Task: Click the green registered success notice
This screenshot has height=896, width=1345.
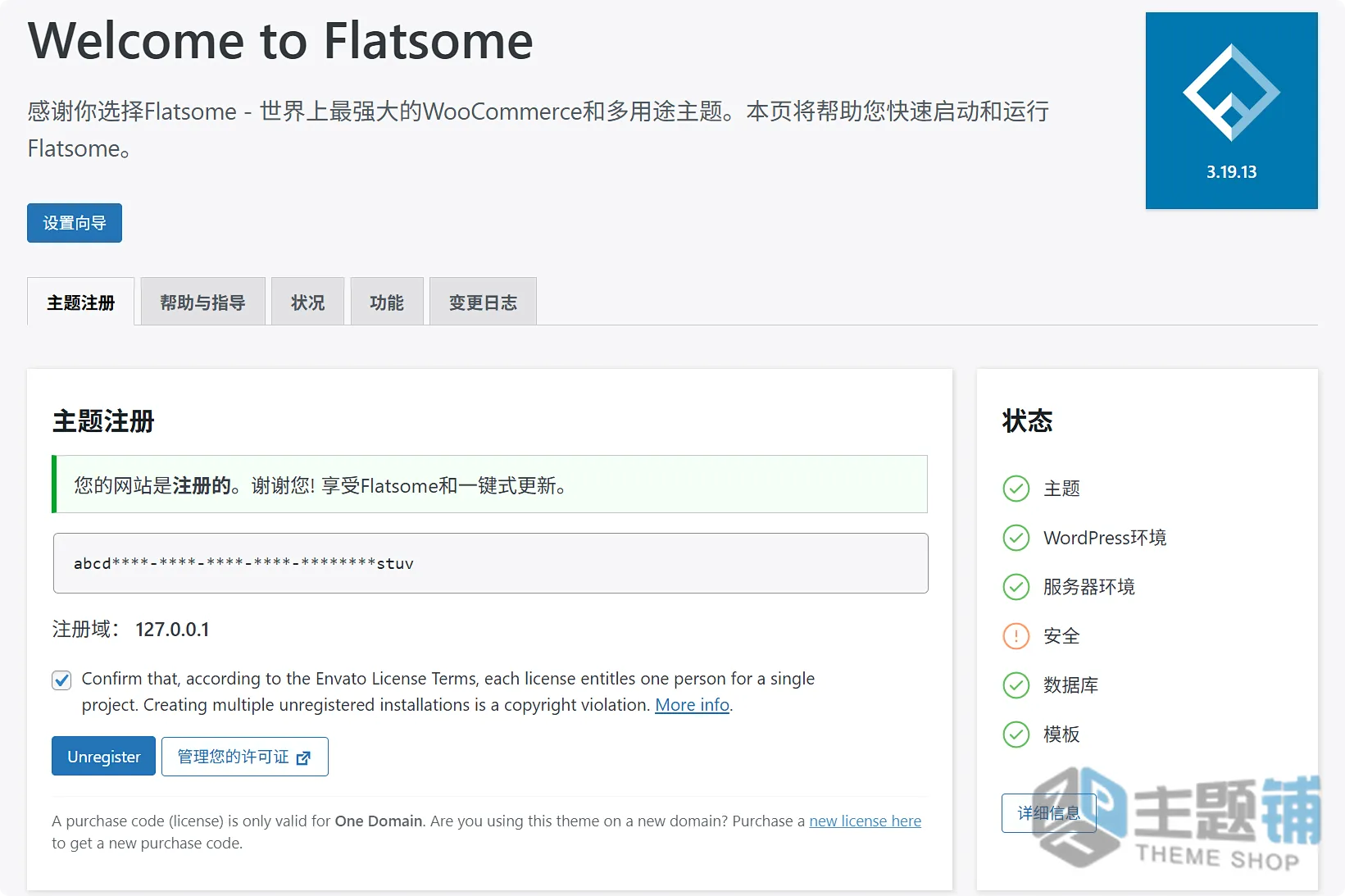Action: [489, 484]
